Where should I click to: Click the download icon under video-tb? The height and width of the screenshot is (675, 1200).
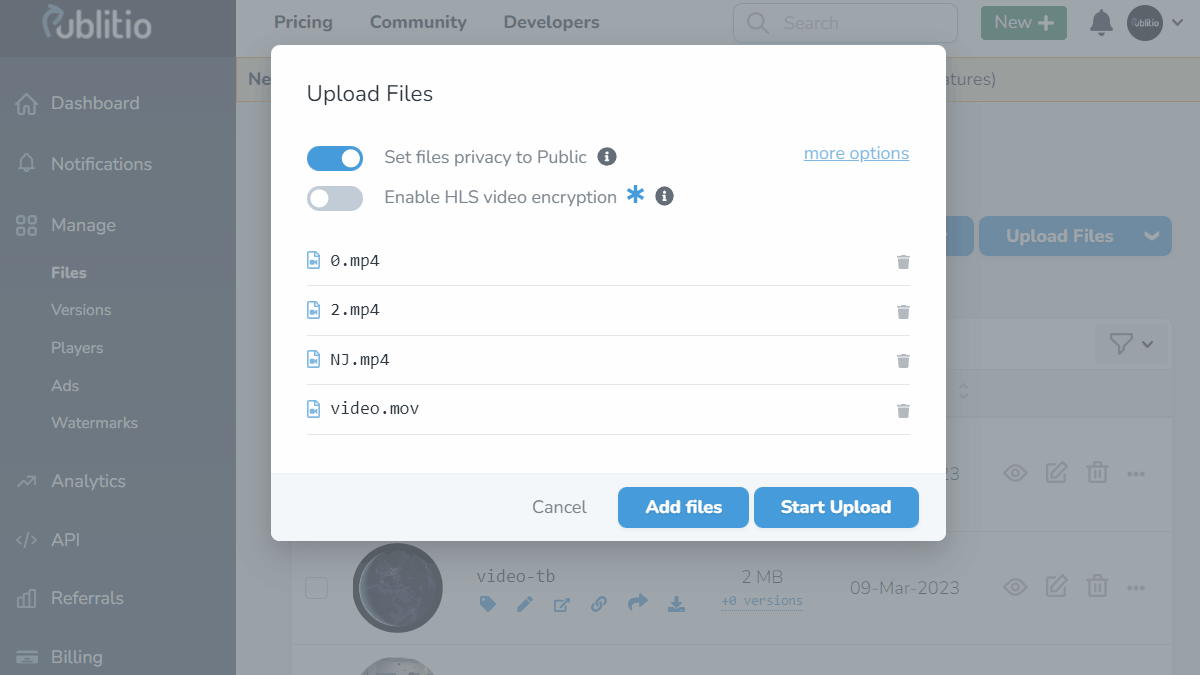click(676, 604)
